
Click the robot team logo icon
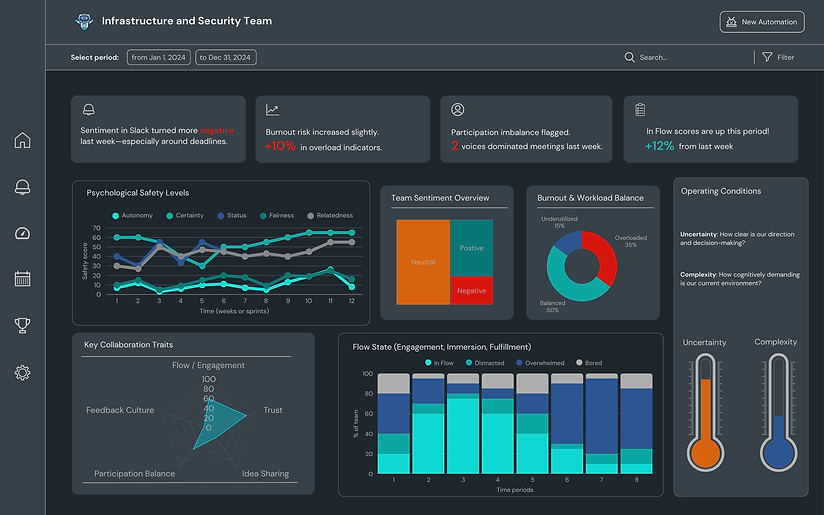pyautogui.click(x=84, y=21)
